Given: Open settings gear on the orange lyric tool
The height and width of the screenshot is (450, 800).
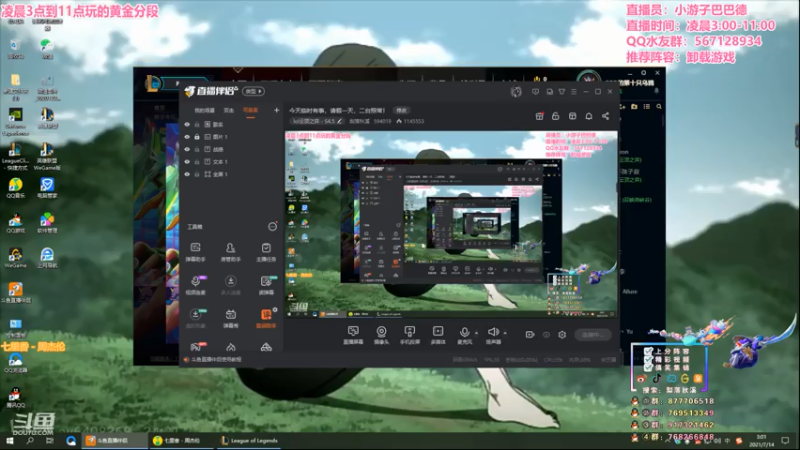Looking at the screenshot, I should coord(275,310).
